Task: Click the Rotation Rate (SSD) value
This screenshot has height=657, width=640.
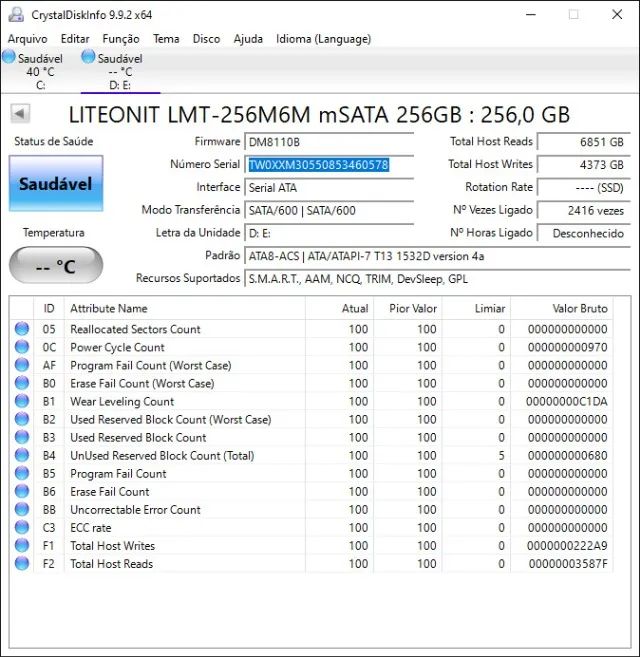Action: coord(584,187)
